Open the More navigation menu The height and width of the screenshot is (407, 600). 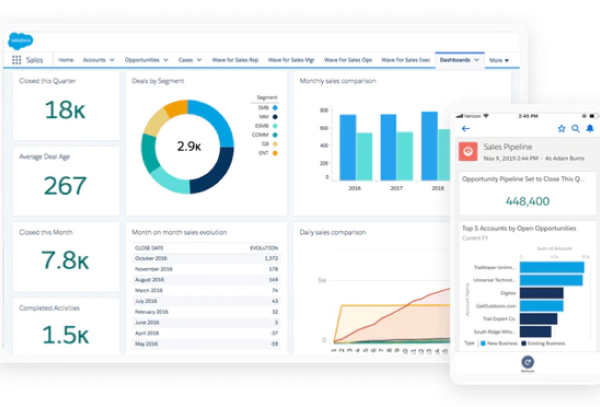pyautogui.click(x=499, y=60)
